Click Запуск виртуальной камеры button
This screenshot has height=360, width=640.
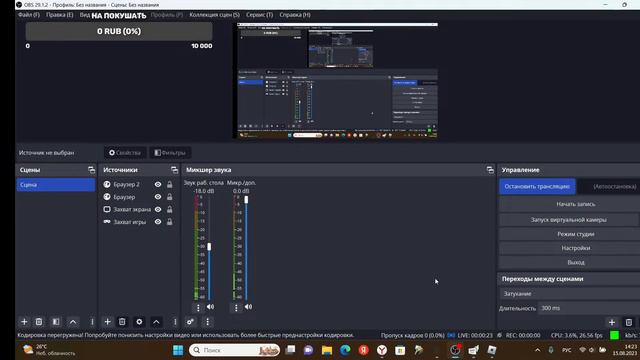[x=569, y=220]
